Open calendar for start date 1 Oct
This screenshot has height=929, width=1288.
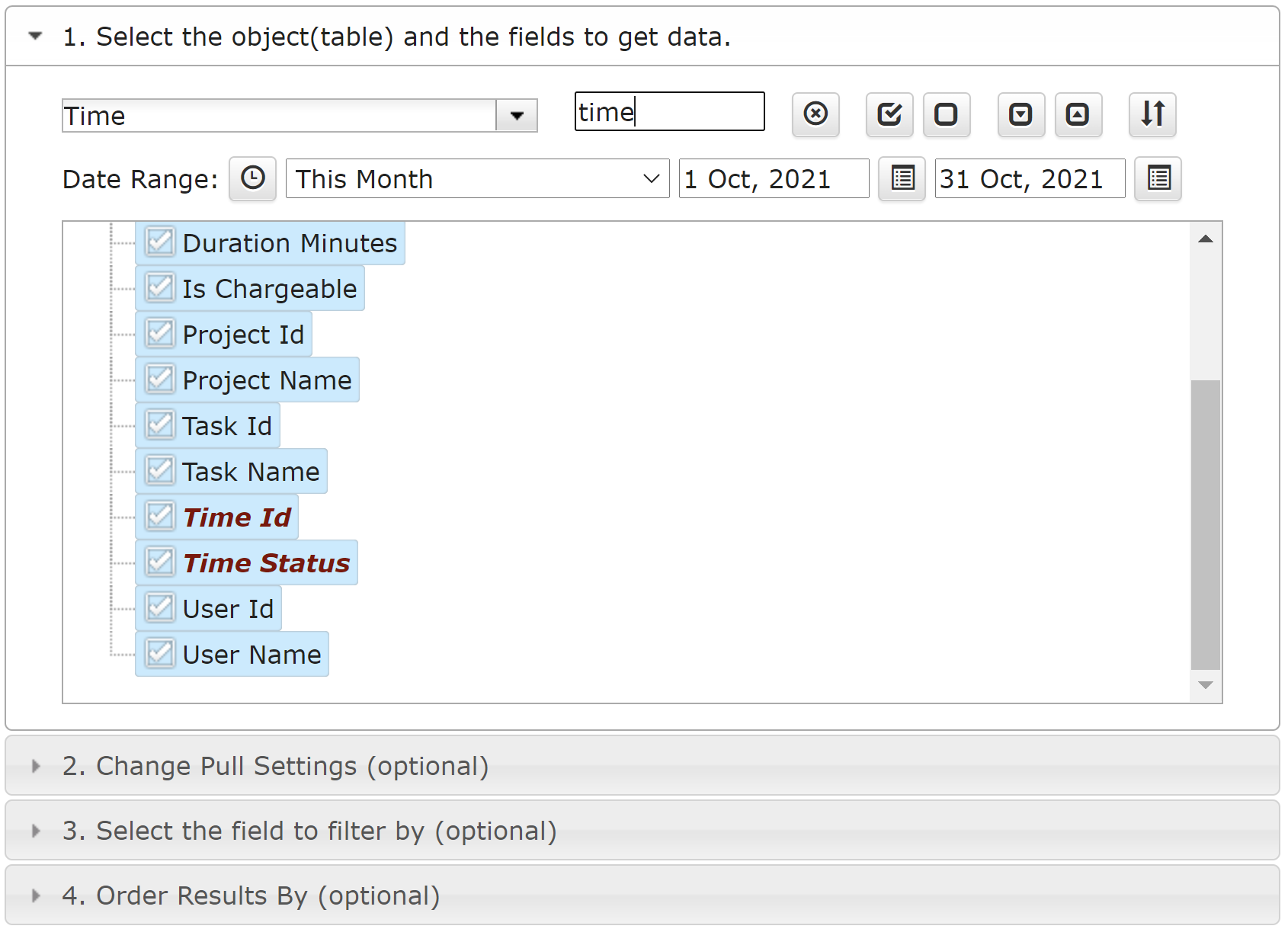pos(902,178)
